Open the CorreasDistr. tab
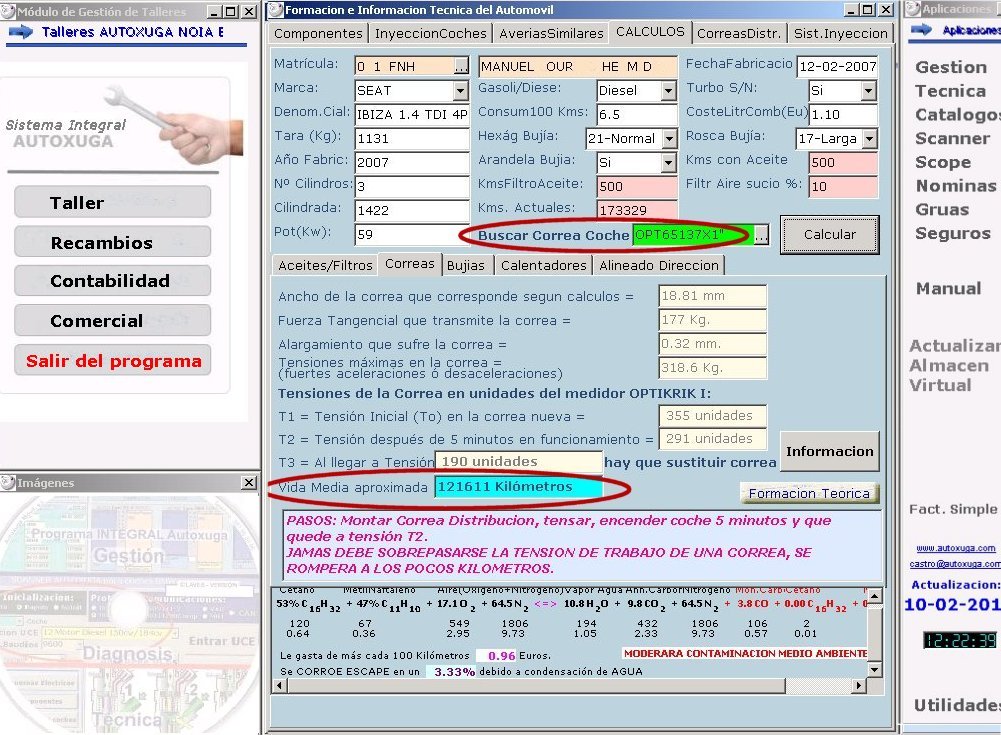This screenshot has width=1001, height=735. (739, 33)
